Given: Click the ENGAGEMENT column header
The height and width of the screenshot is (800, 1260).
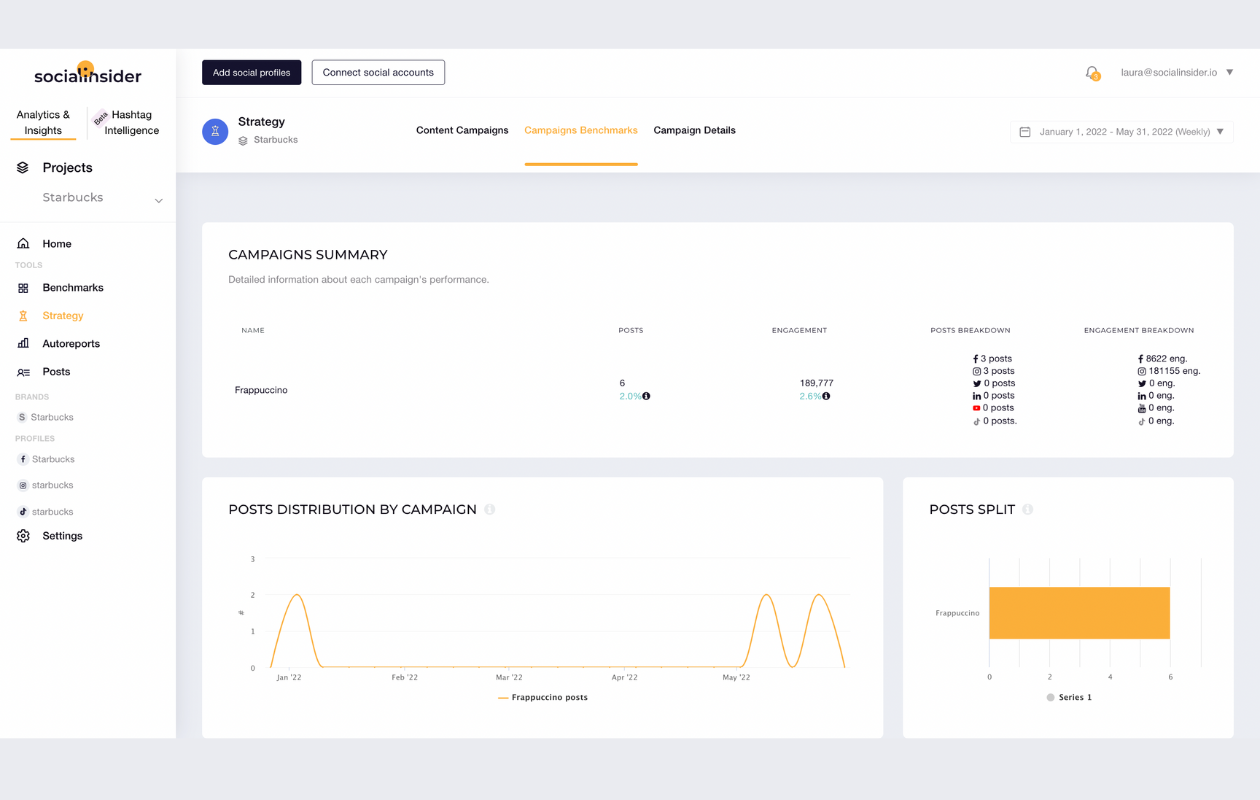Looking at the screenshot, I should point(799,330).
